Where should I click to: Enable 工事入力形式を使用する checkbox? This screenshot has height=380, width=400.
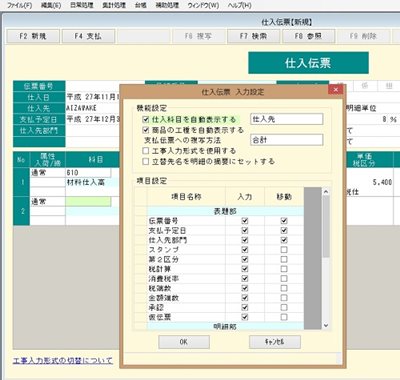pos(146,151)
